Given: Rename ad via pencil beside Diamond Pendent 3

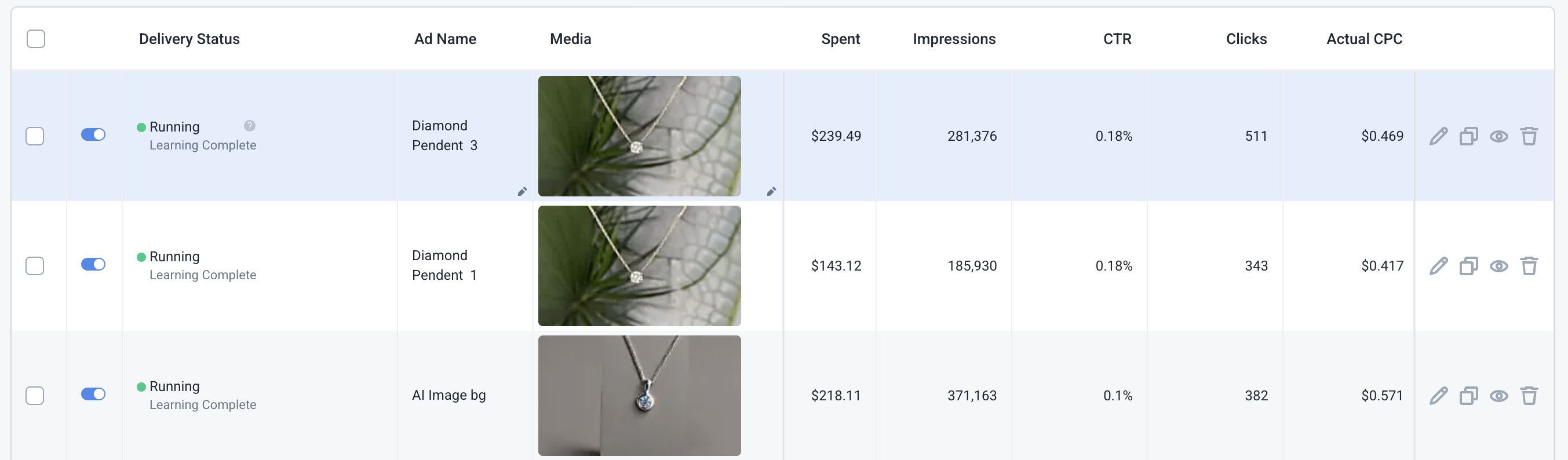Looking at the screenshot, I should (522, 191).
